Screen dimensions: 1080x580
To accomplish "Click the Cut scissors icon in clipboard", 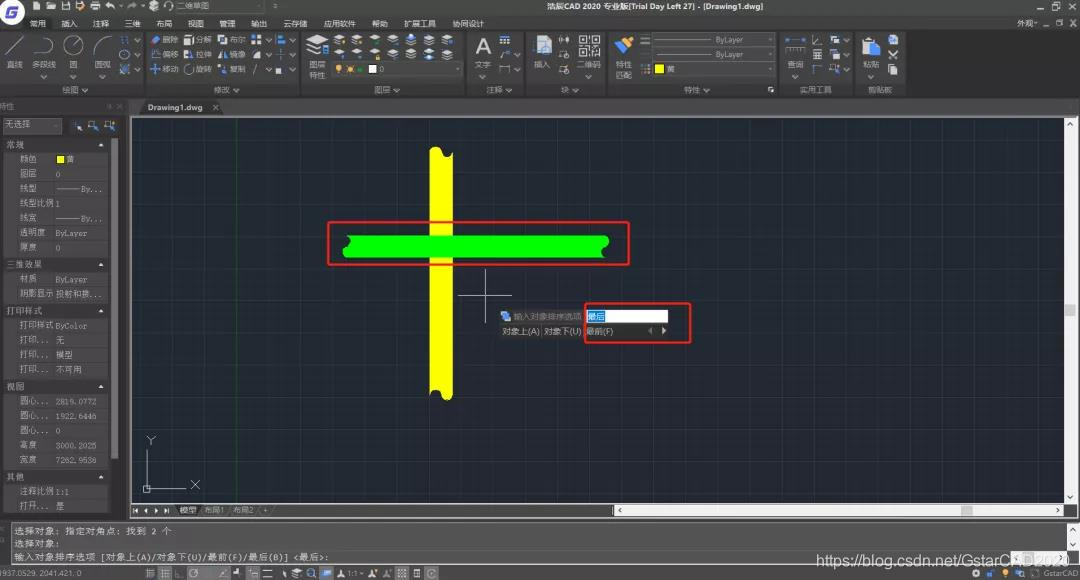I will [893, 54].
